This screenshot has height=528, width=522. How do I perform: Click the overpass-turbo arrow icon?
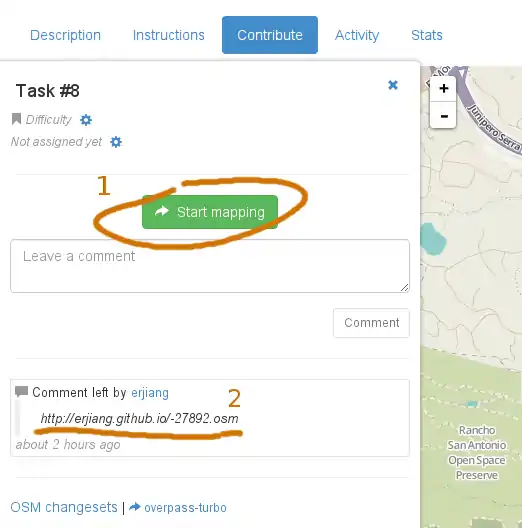tap(135, 507)
